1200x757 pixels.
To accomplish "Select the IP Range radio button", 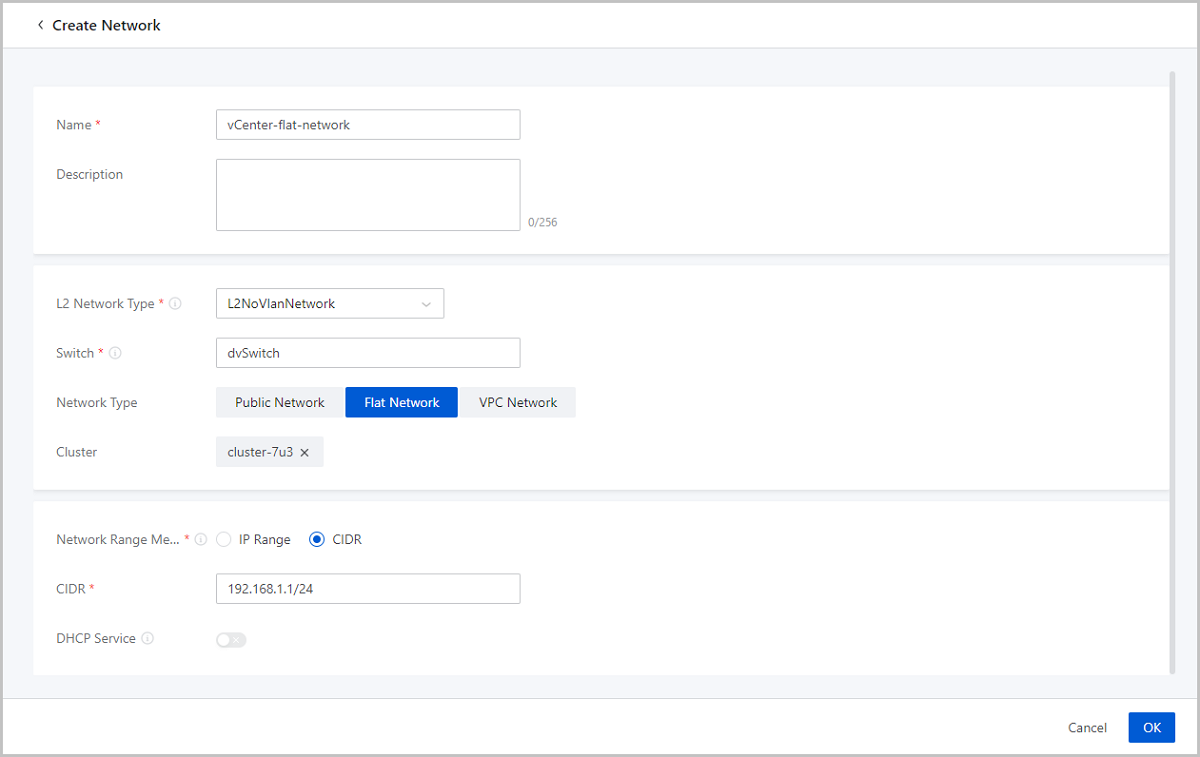I will (224, 540).
